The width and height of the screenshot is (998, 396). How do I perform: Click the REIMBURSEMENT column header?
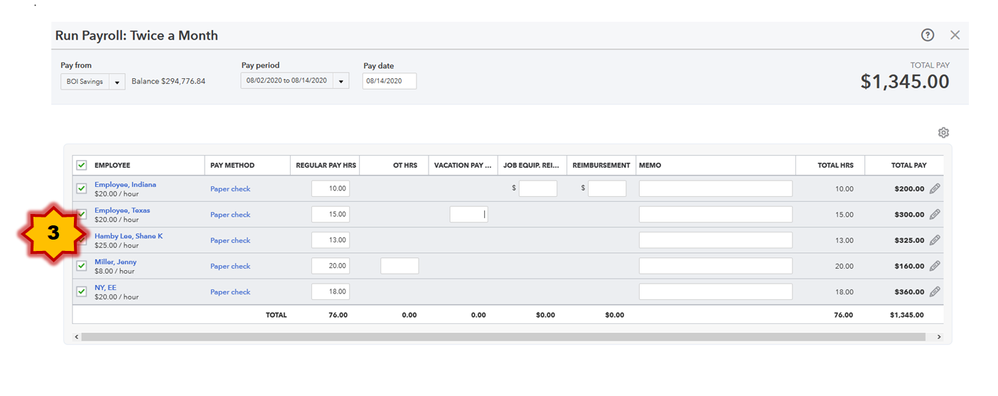601,166
